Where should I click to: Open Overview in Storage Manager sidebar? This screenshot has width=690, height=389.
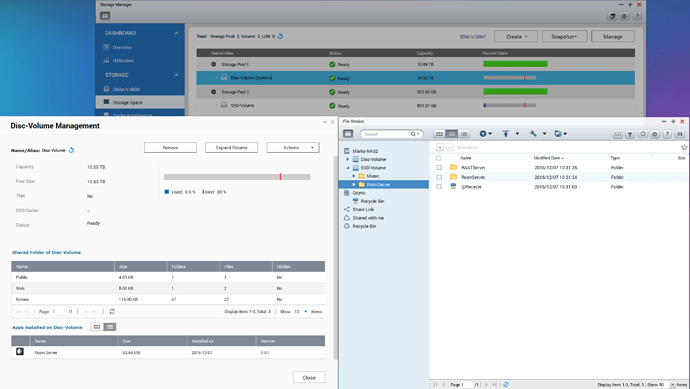(121, 47)
